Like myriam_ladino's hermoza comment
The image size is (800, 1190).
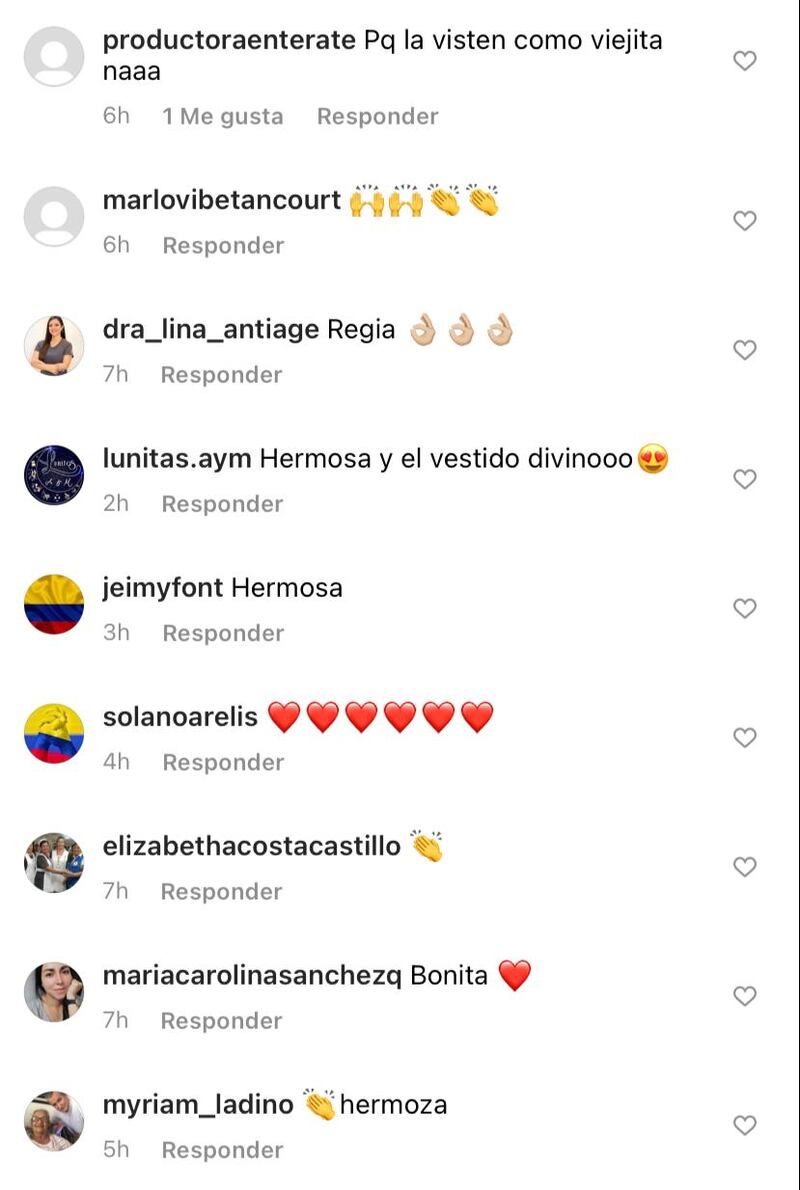click(745, 1125)
